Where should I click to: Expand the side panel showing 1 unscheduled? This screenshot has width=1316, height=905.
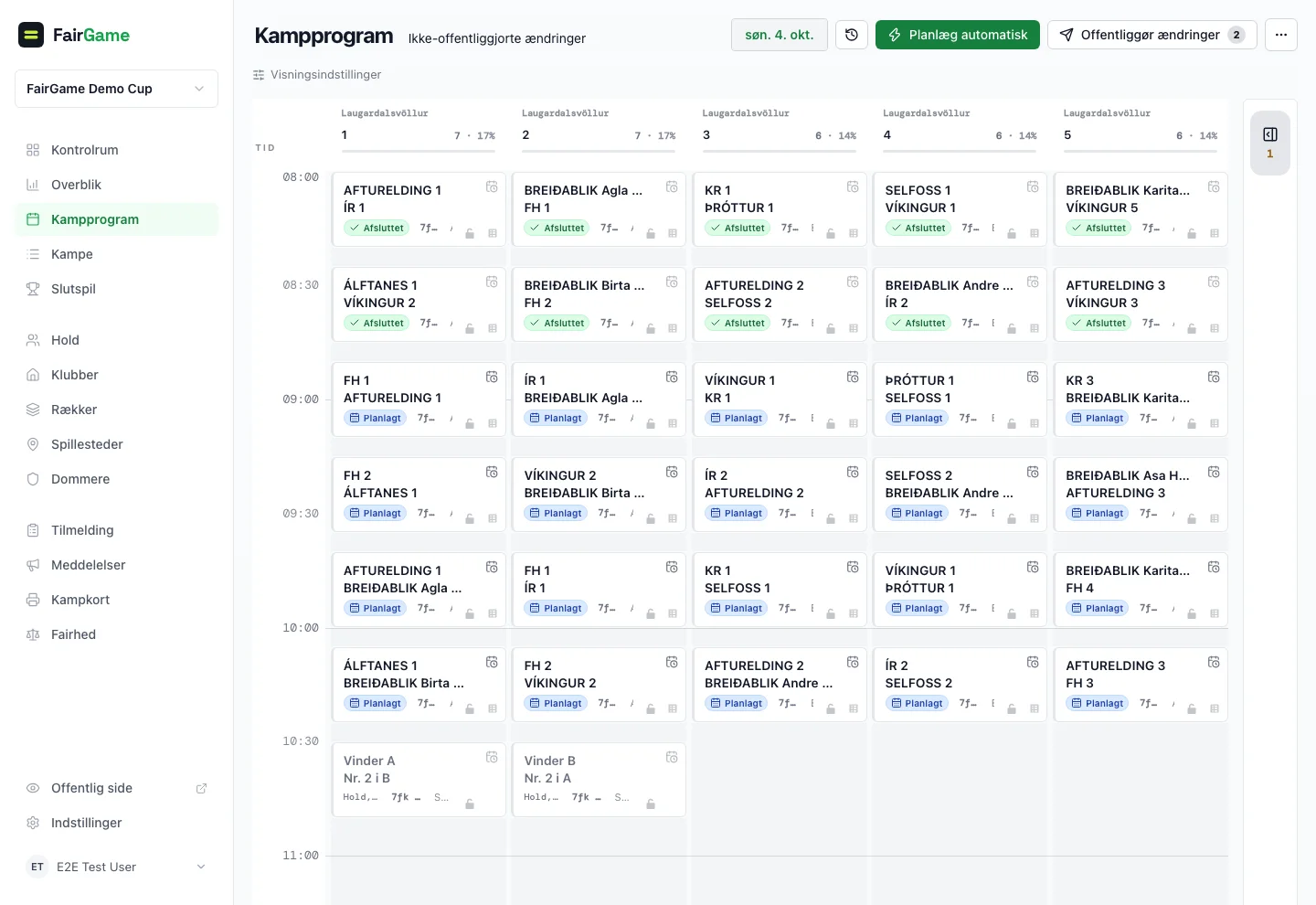[x=1270, y=143]
